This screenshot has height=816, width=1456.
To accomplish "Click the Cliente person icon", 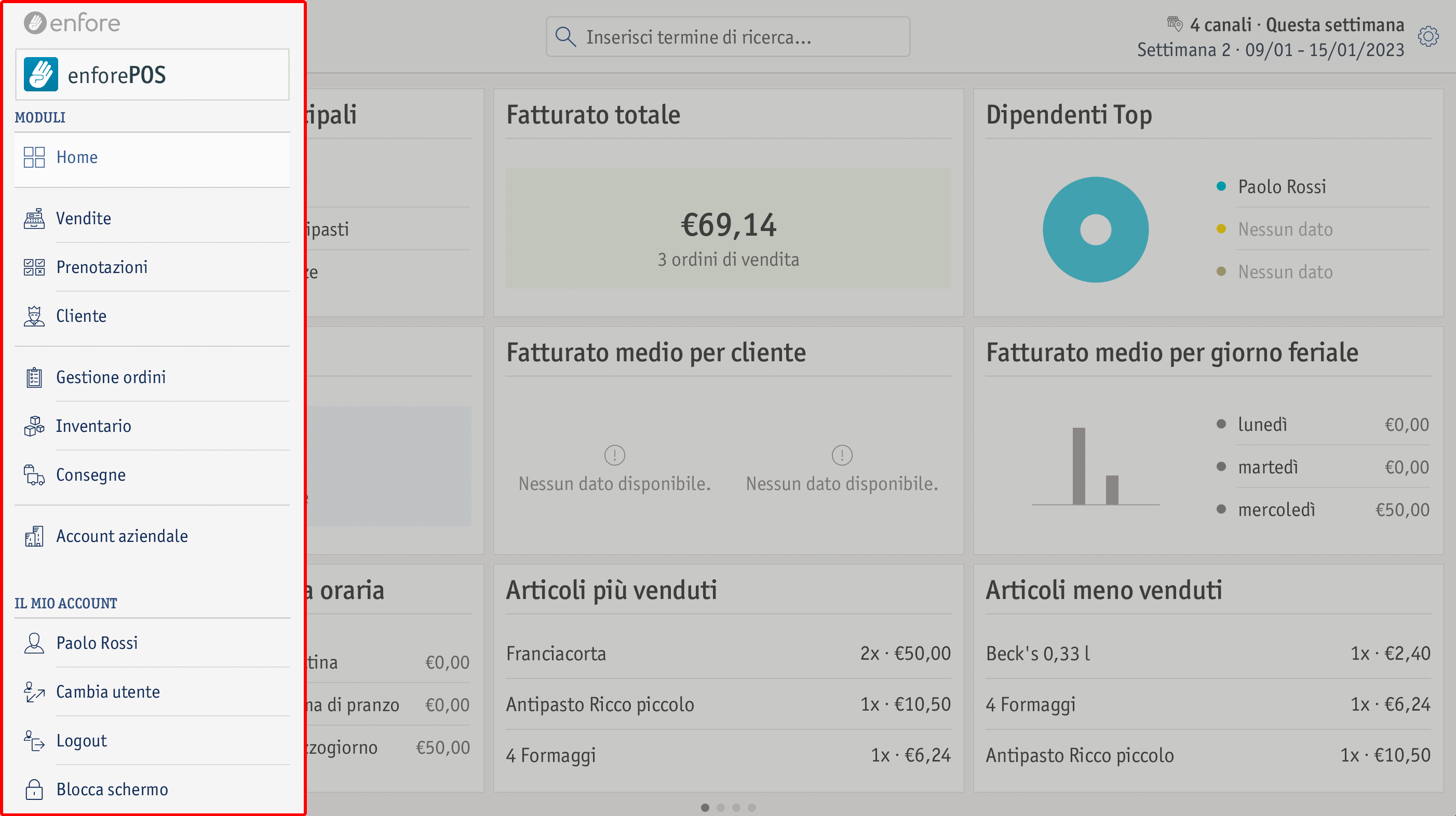I will (x=34, y=316).
